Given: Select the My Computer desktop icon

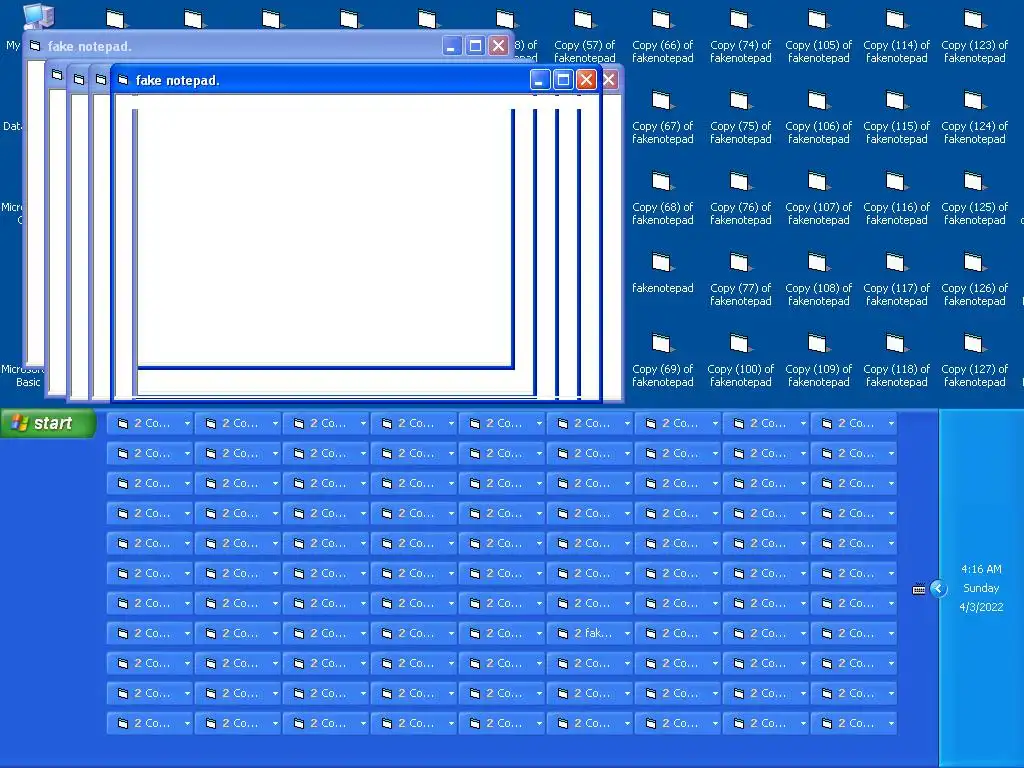Looking at the screenshot, I should pos(38,16).
